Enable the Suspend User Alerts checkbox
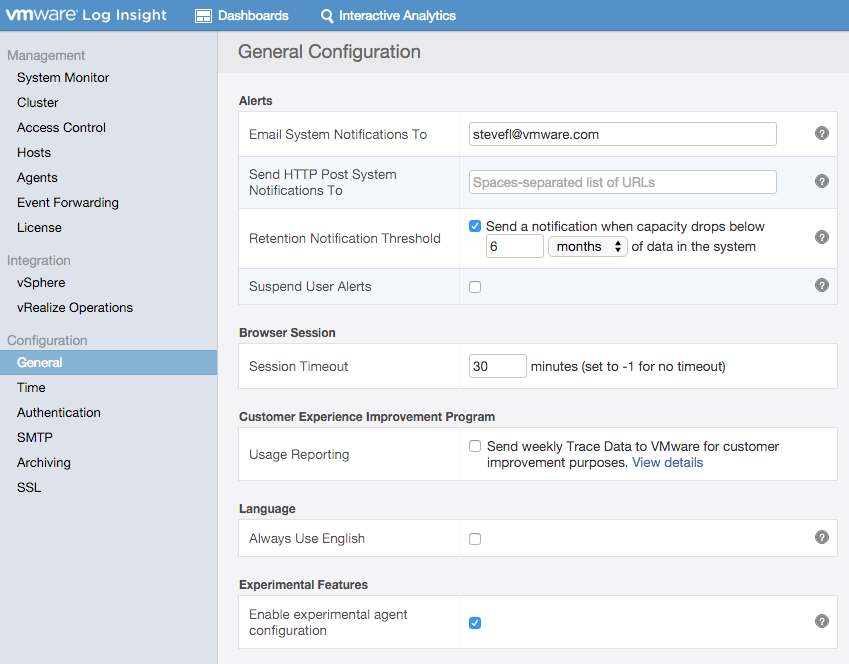This screenshot has width=849, height=664. 475,287
